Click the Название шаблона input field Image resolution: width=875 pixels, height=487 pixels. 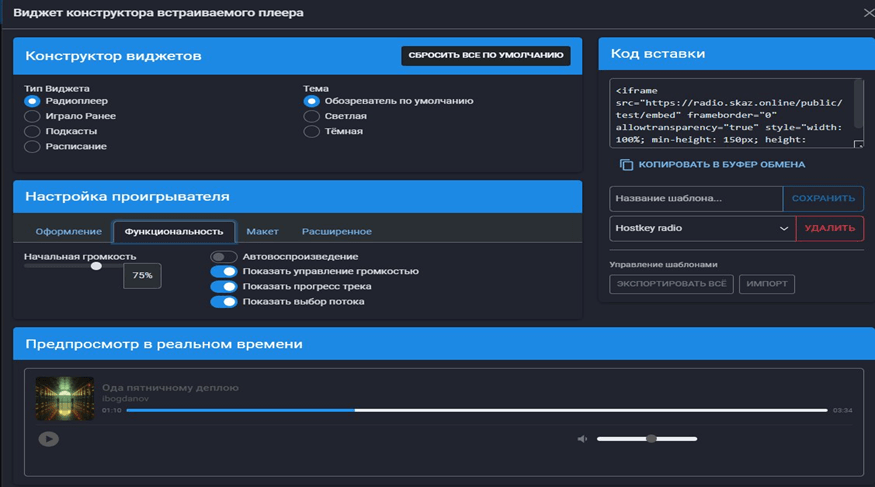pos(695,198)
